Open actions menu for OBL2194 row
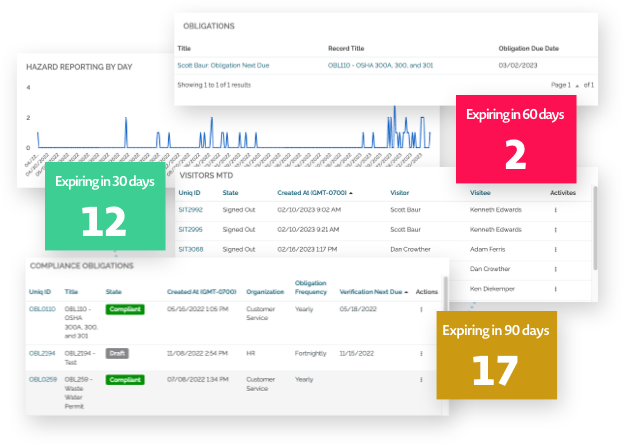The height and width of the screenshot is (444, 623). click(422, 353)
